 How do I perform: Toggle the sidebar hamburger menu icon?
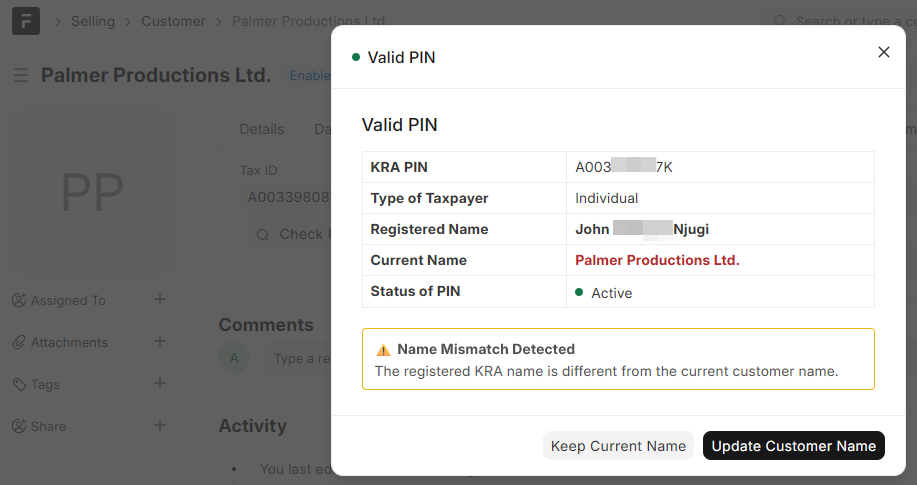(21, 76)
